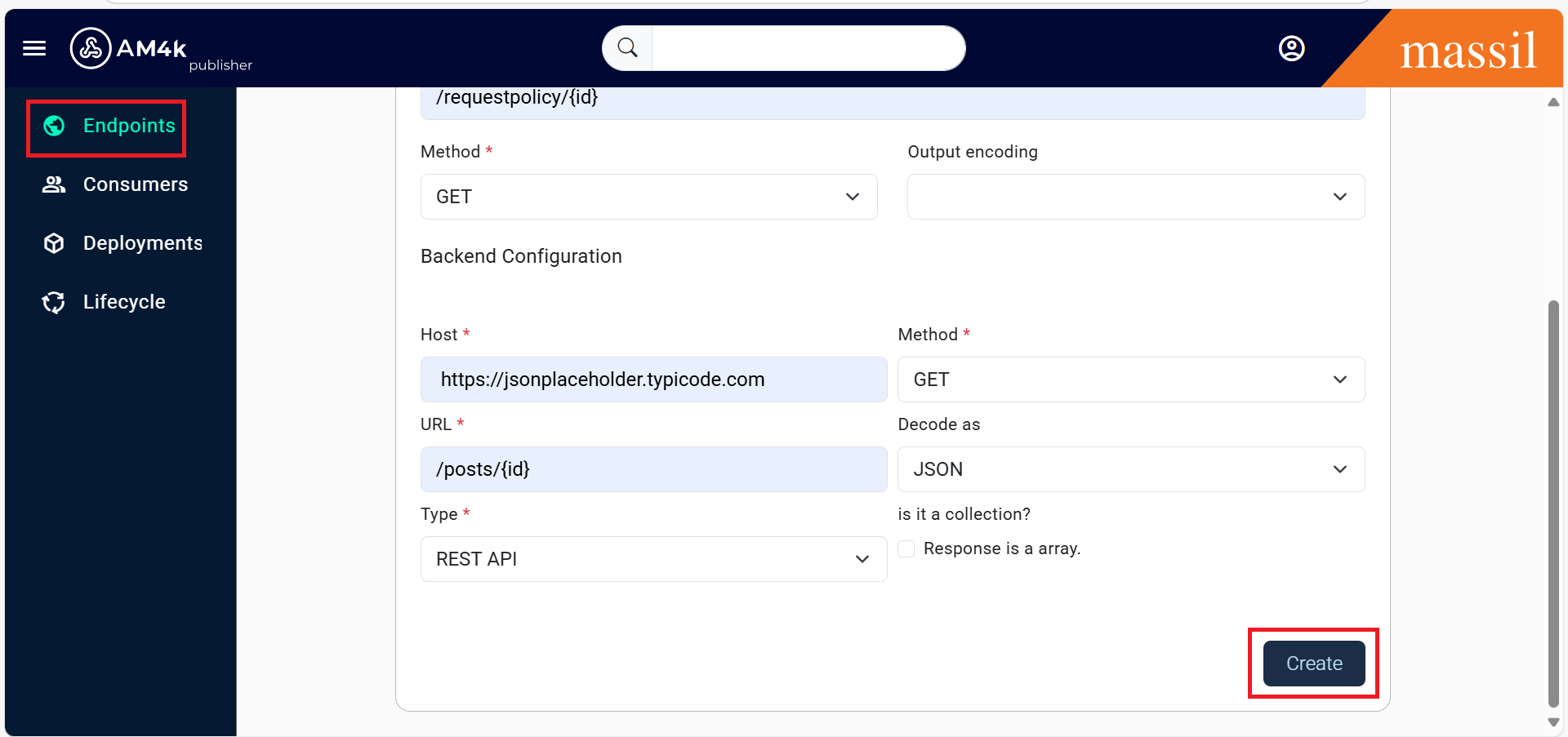Open the hamburger navigation menu
Image resolution: width=1568 pixels, height=737 pixels.
tap(34, 48)
